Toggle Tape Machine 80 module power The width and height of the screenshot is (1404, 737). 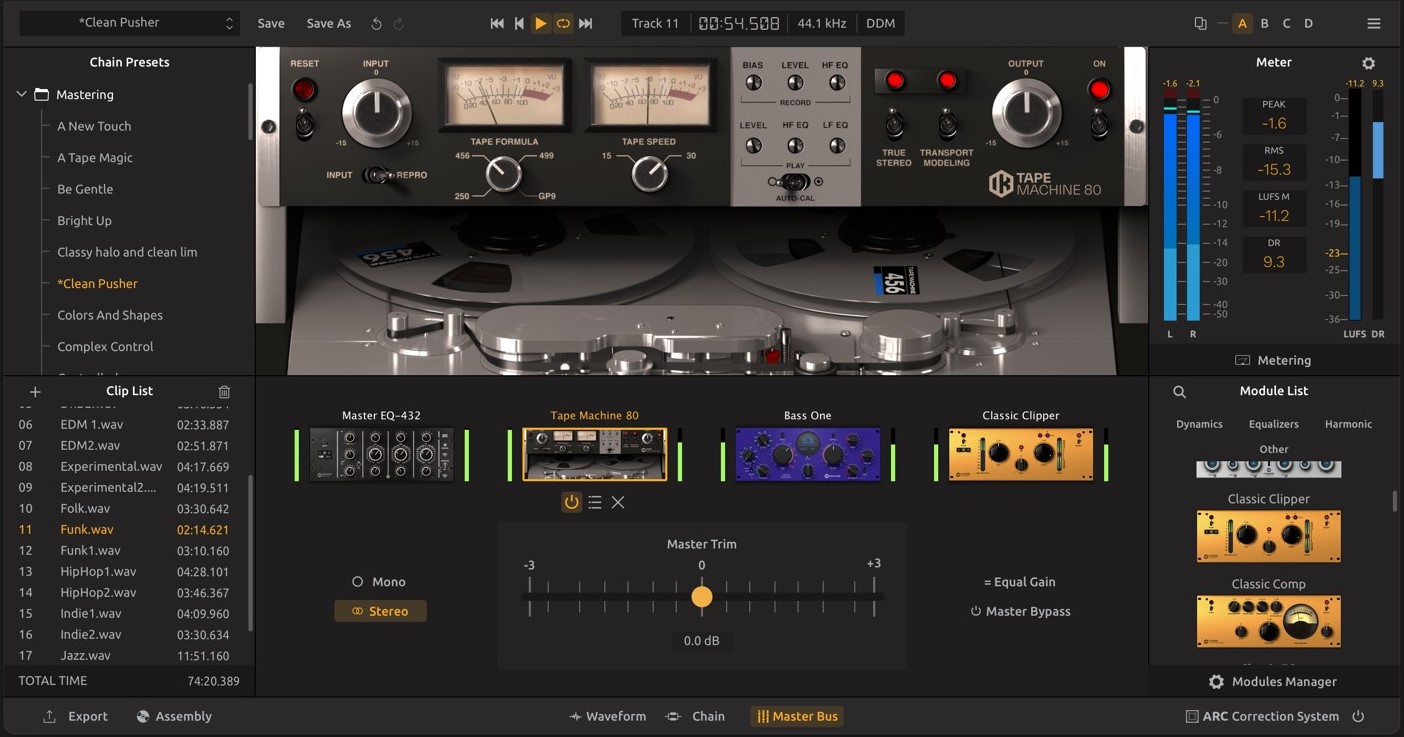571,502
